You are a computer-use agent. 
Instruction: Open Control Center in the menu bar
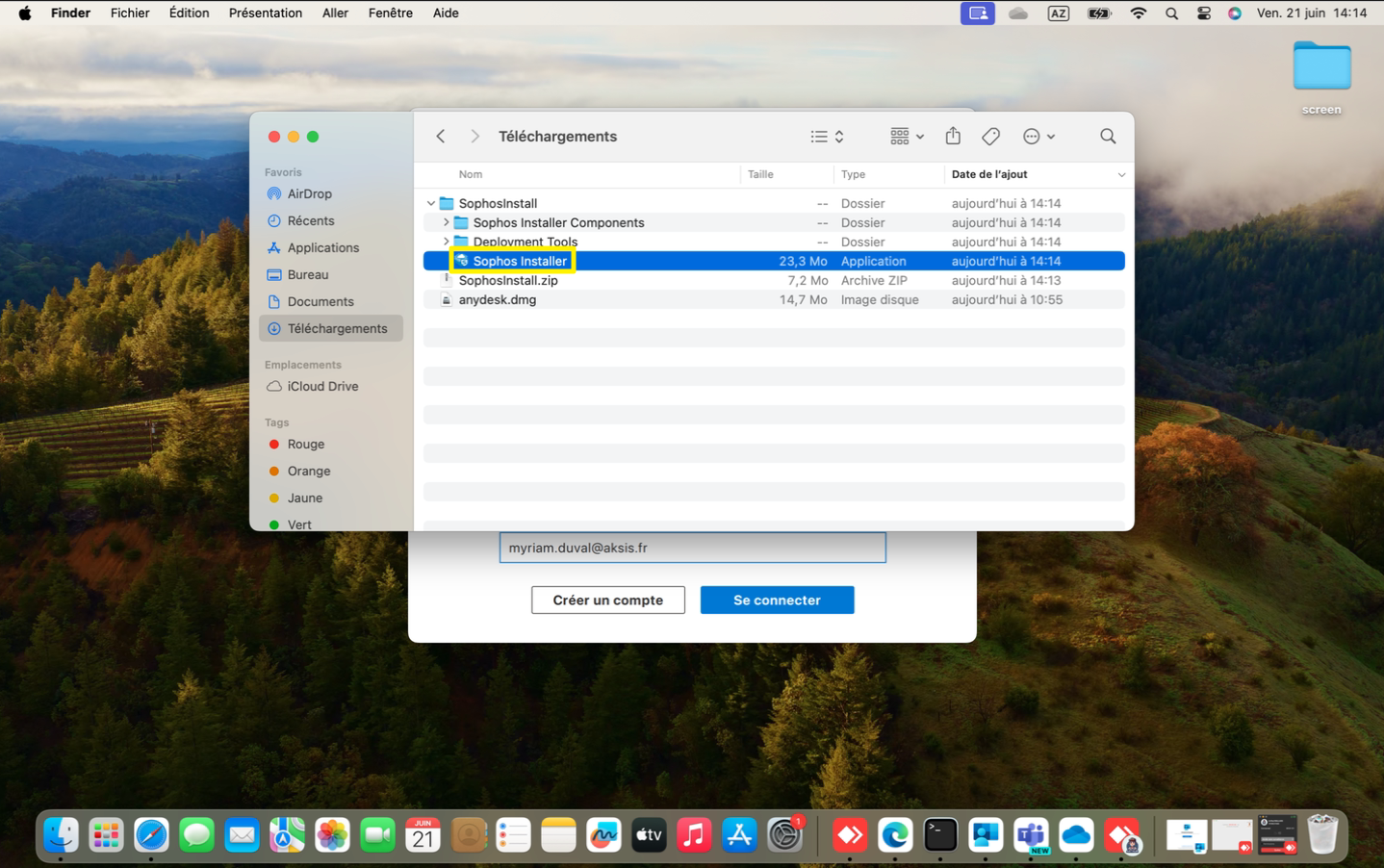coord(1204,13)
